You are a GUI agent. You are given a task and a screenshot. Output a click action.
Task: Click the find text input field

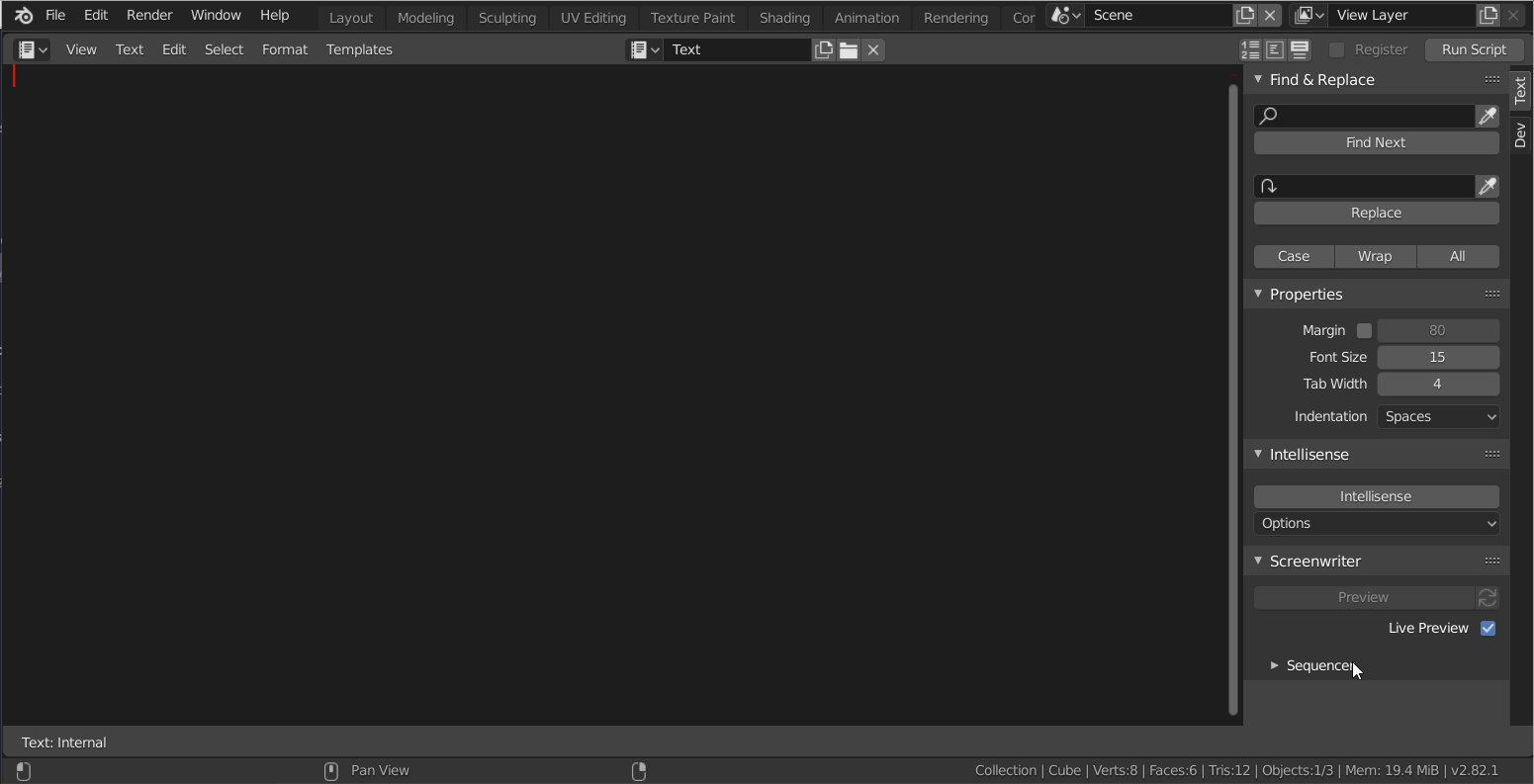coord(1365,116)
